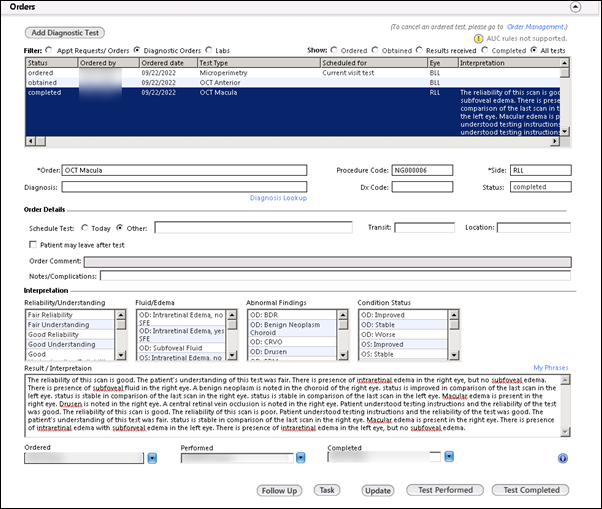Click the Interpretation column header
This screenshot has height=509, width=602.
[x=509, y=63]
